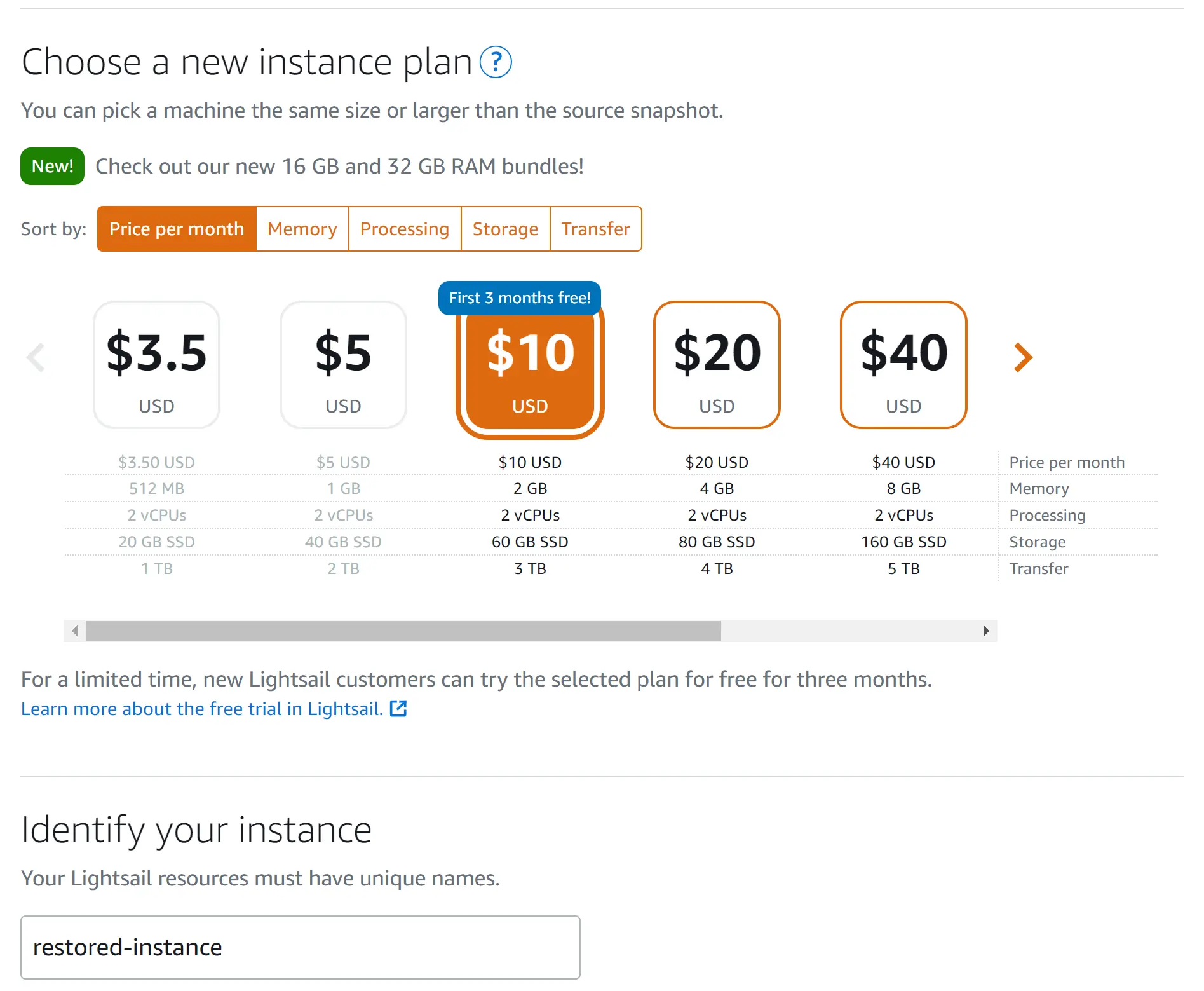Sort plans by Transfer

pyautogui.click(x=595, y=229)
